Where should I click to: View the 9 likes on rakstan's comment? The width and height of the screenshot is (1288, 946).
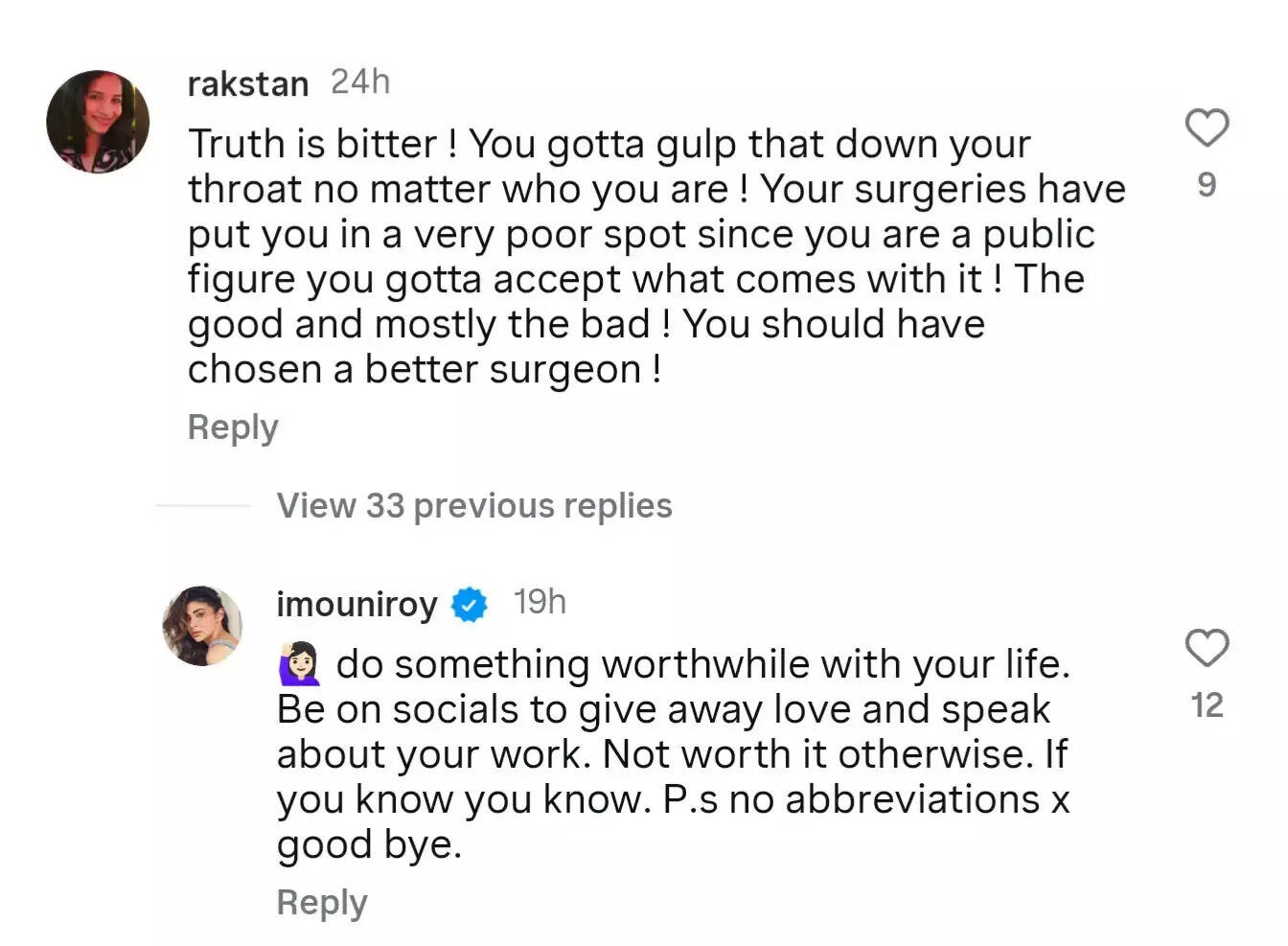[x=1207, y=184]
